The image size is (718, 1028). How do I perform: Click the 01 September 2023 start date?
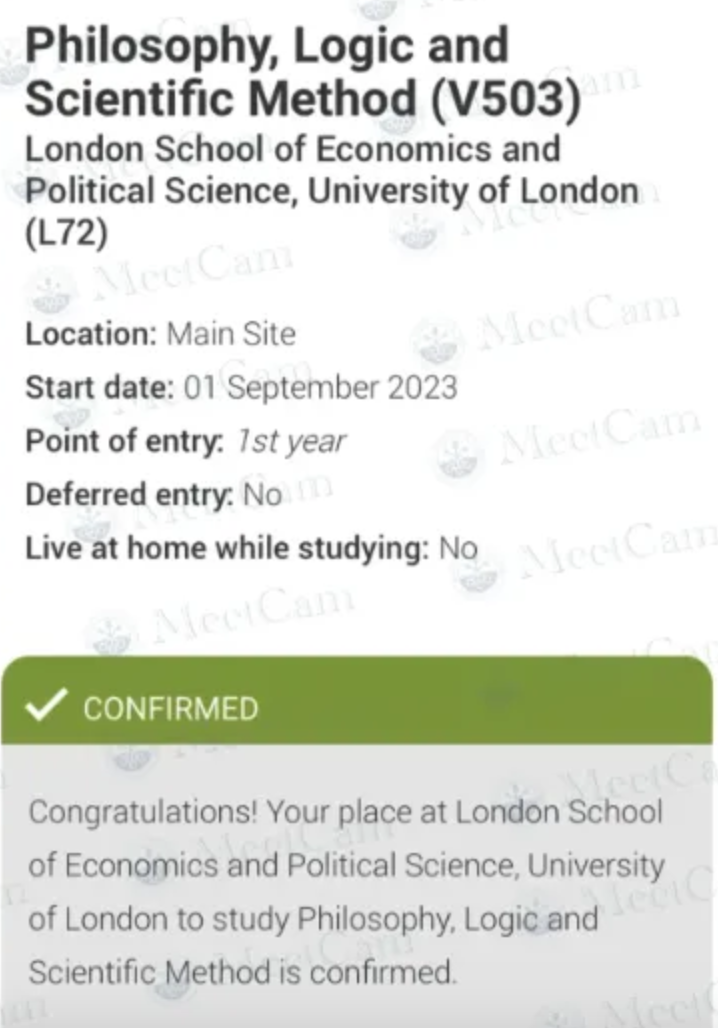(321, 387)
